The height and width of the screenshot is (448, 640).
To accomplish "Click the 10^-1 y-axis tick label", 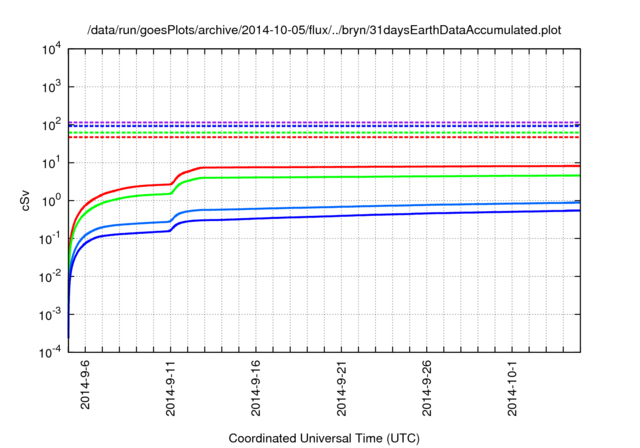I will tap(51, 238).
